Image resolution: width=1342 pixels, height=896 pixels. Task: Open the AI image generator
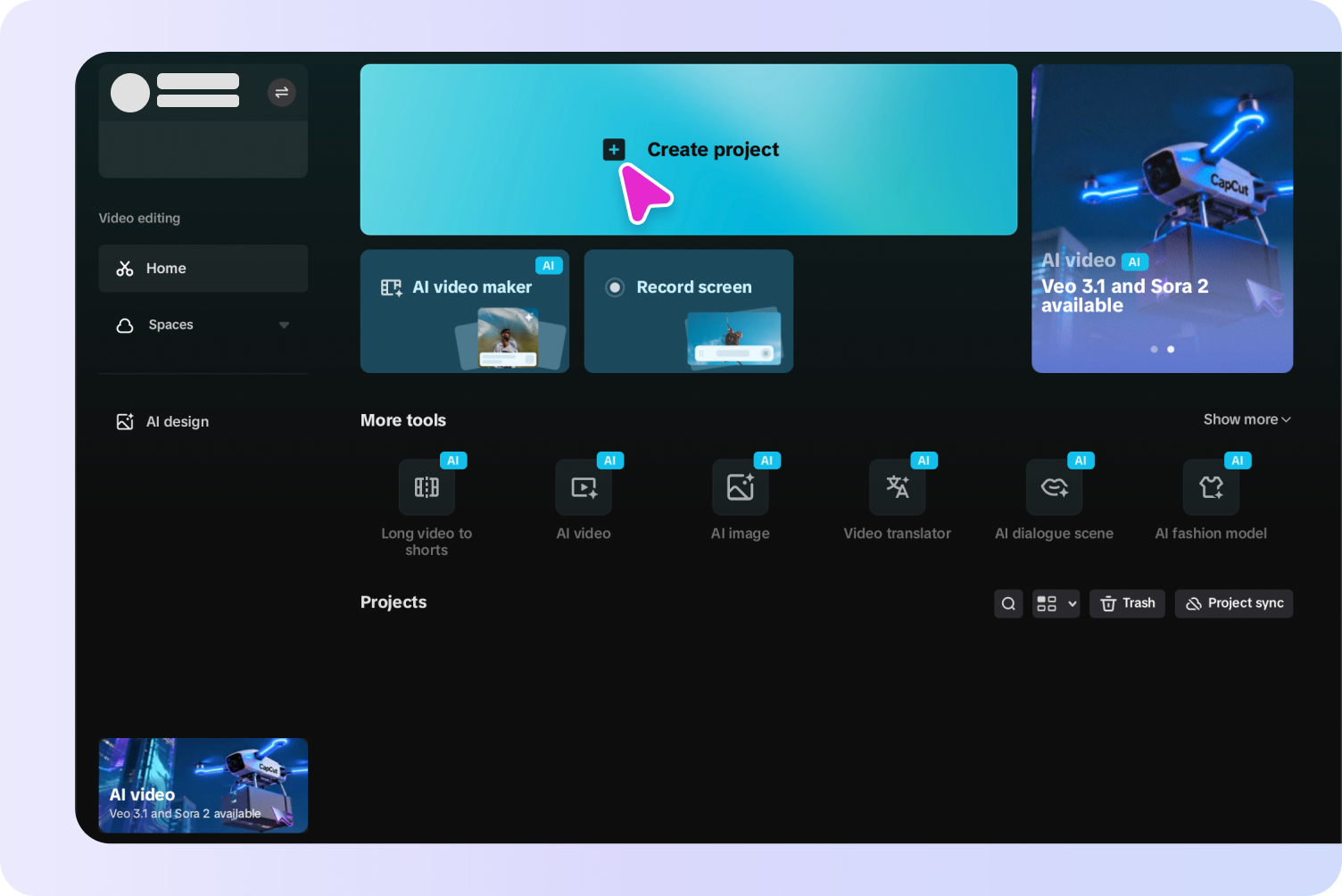coord(740,487)
